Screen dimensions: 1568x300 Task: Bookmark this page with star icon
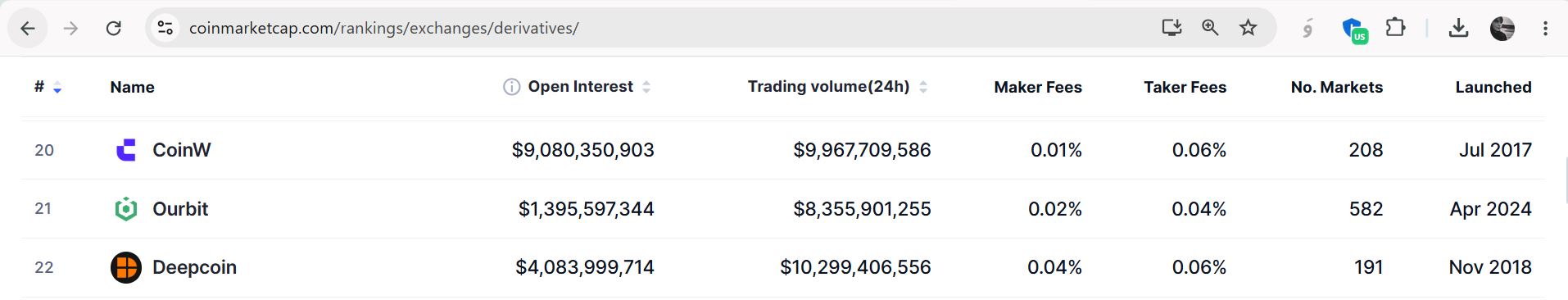(1248, 28)
